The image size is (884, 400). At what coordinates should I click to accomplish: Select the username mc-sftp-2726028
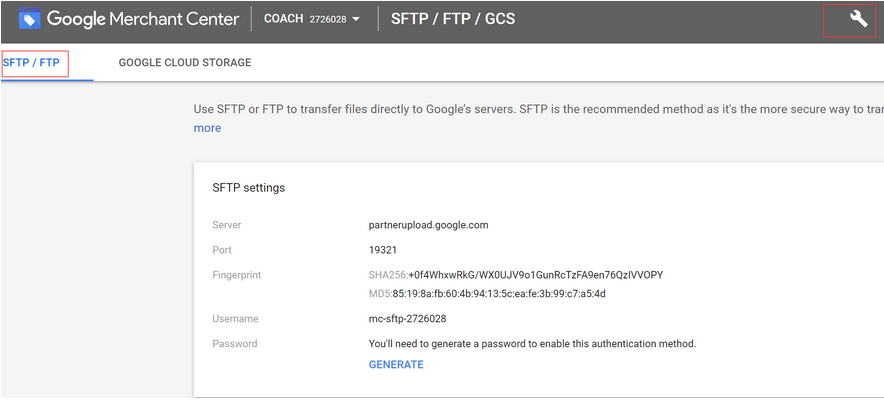408,319
